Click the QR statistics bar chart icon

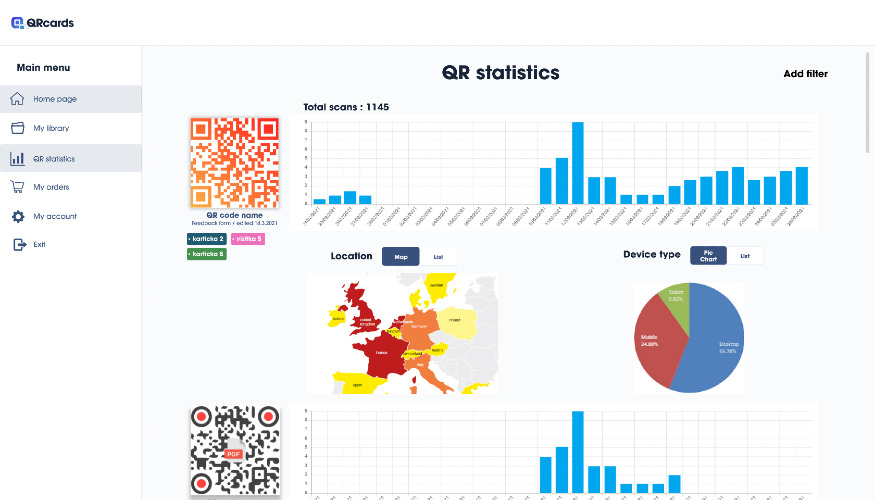click(x=17, y=159)
